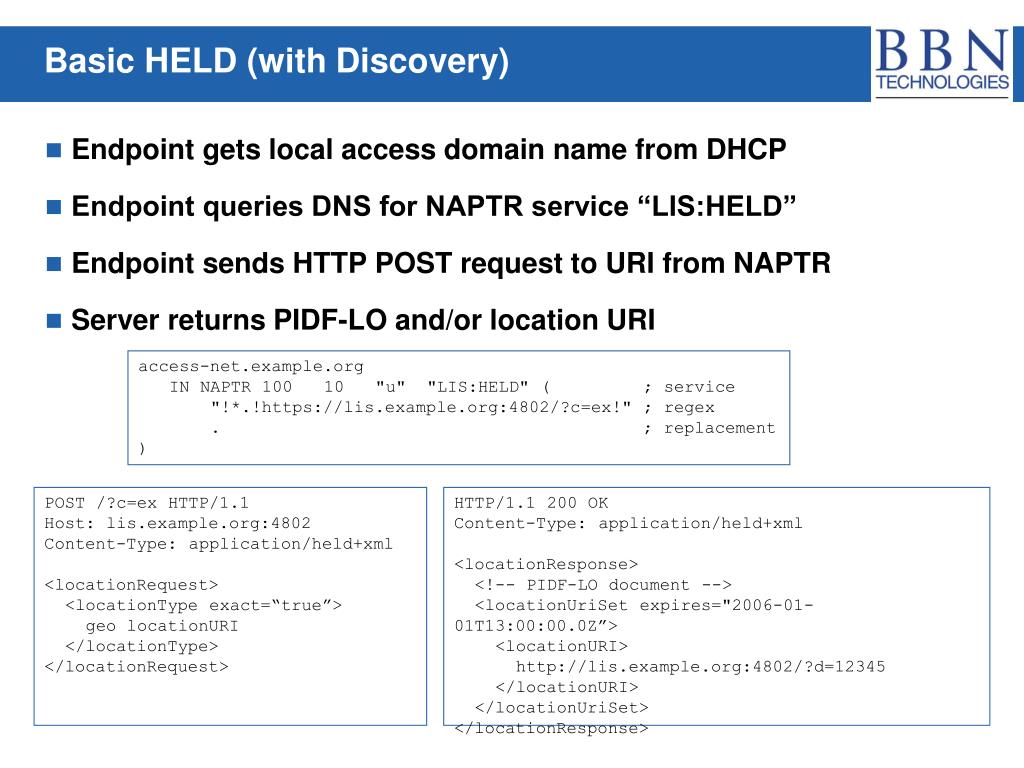Click the closing parenthesis line in NAPTR box

coord(142,449)
